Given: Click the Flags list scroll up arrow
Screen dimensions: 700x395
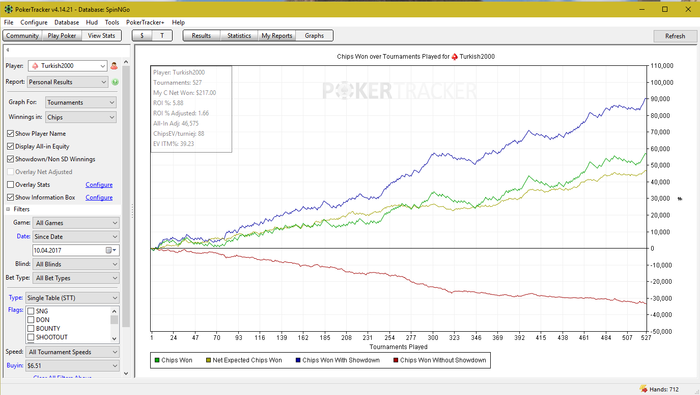Looking at the screenshot, I should point(114,311).
